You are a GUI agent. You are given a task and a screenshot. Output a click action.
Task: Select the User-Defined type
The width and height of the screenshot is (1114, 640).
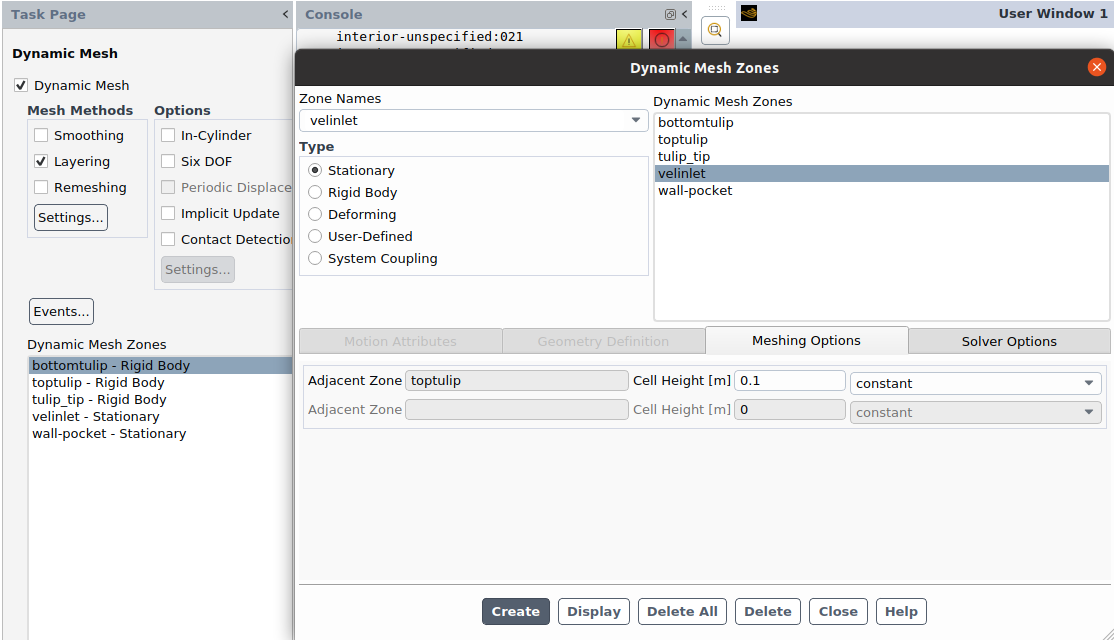pos(315,237)
